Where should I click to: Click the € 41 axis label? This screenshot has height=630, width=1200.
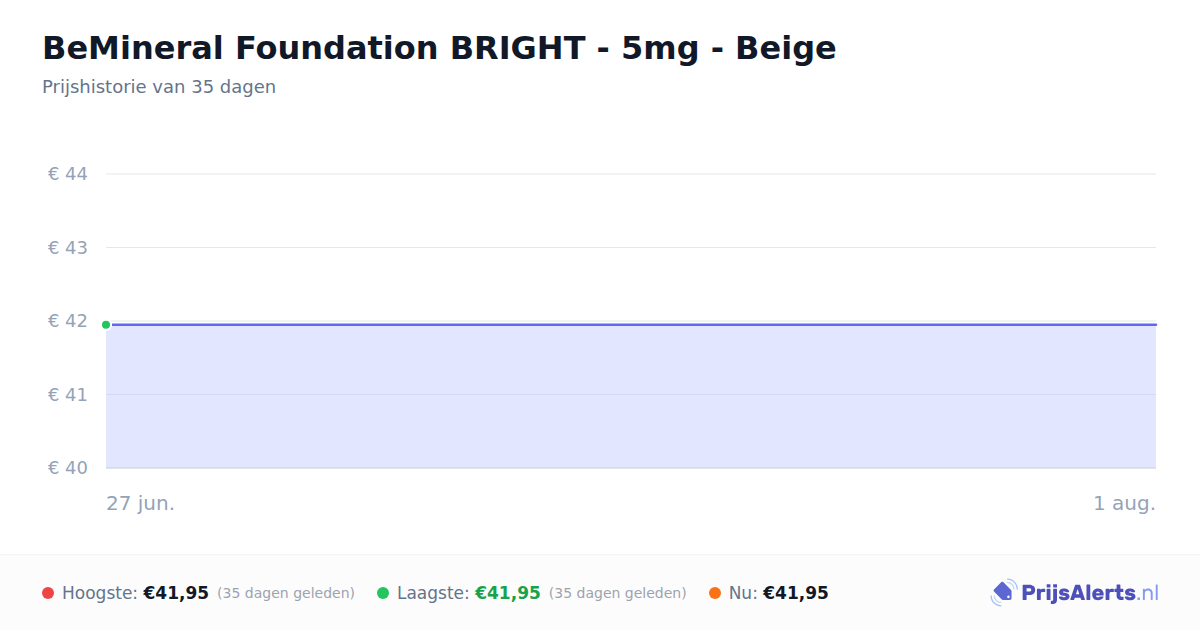68,394
